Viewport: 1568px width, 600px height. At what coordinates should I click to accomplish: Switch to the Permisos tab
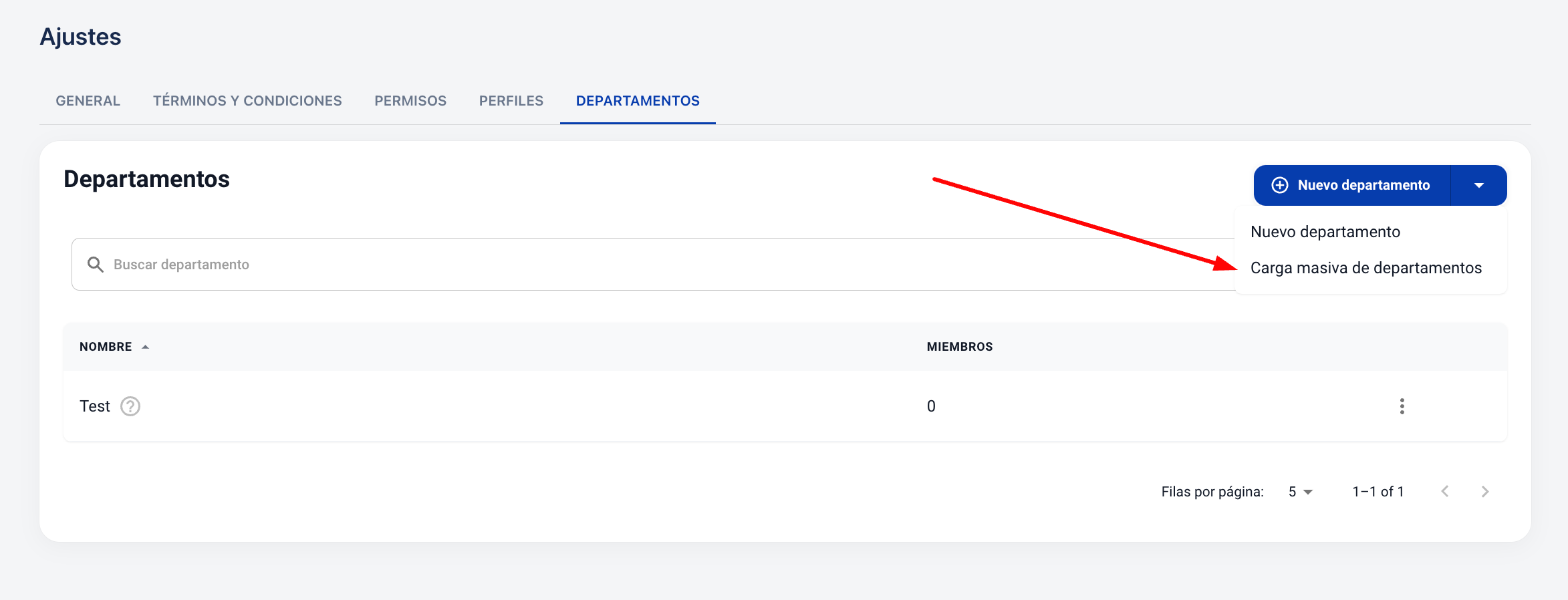click(x=410, y=101)
